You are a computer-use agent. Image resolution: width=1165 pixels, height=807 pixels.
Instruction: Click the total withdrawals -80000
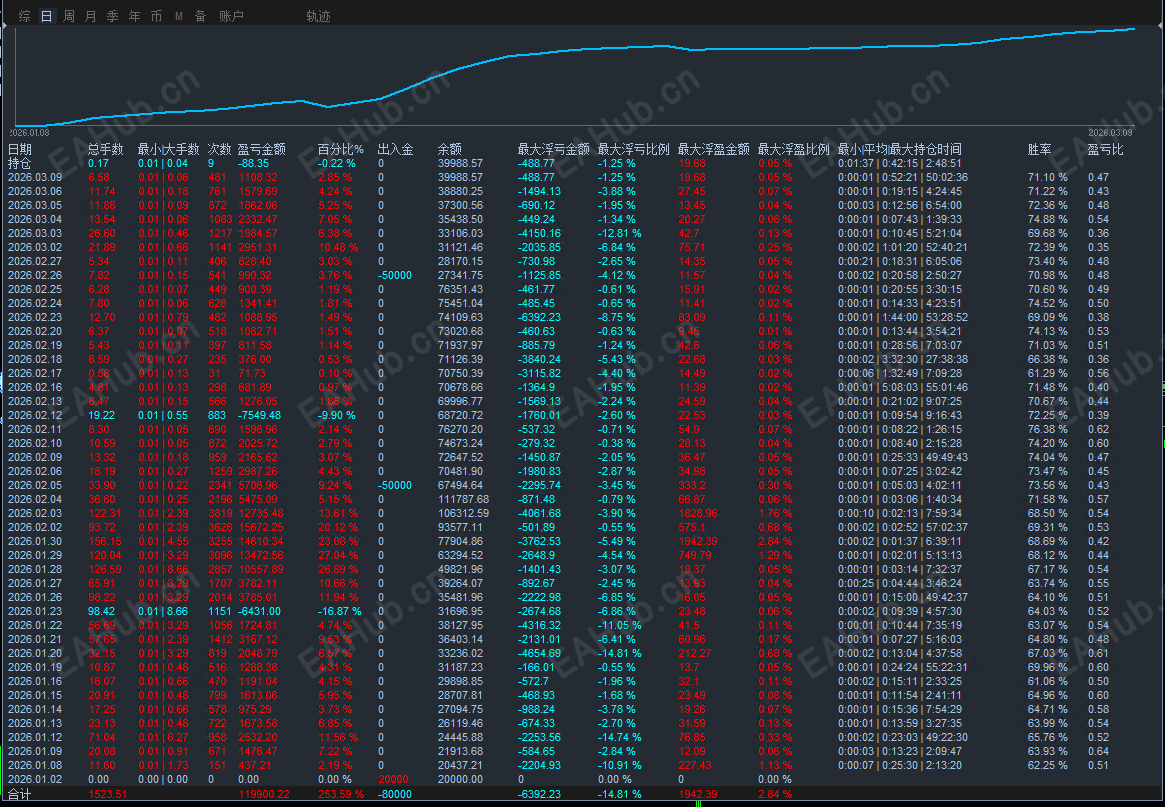tap(395, 794)
